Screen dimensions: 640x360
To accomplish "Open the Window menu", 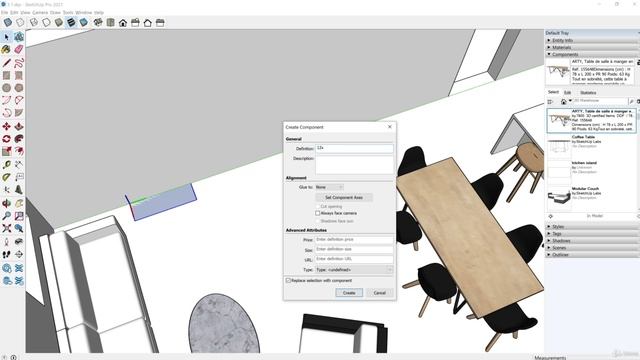I will tap(84, 13).
